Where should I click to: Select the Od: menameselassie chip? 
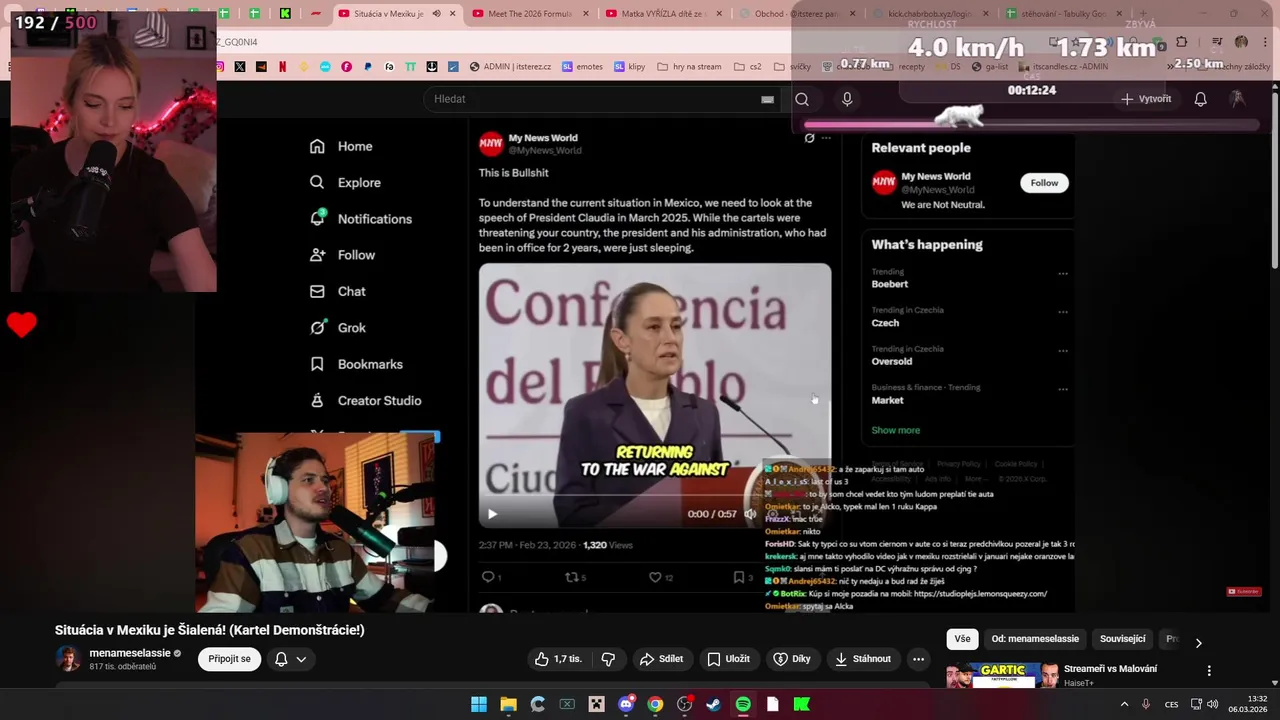[1035, 639]
